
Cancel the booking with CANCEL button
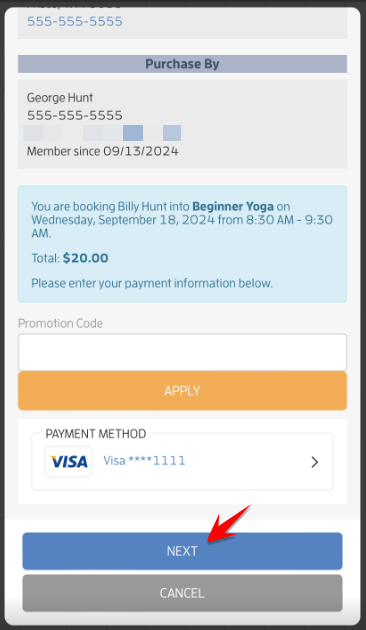pyautogui.click(x=182, y=593)
